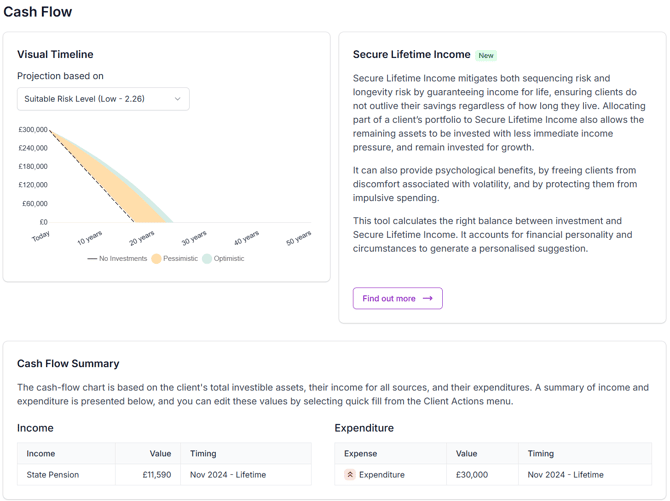The image size is (670, 501).
Task: Click the Expenditure row chevron icon
Action: (350, 475)
